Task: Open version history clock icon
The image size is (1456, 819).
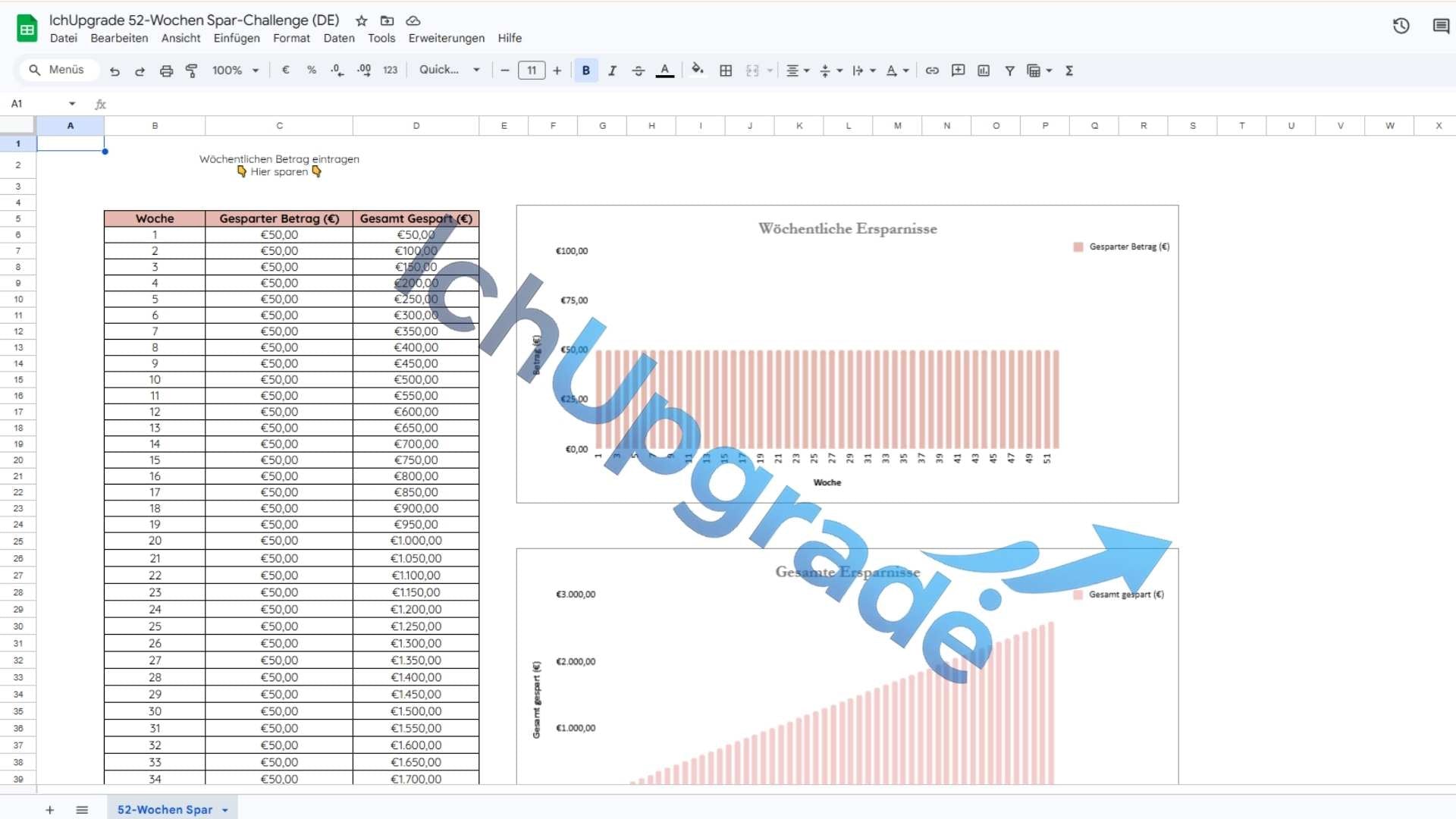Action: [1401, 27]
